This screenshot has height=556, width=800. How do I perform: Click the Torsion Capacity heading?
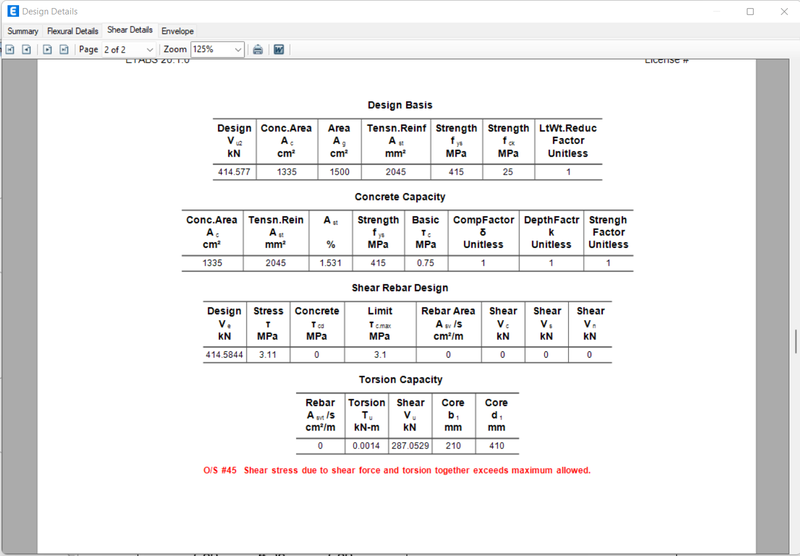401,380
